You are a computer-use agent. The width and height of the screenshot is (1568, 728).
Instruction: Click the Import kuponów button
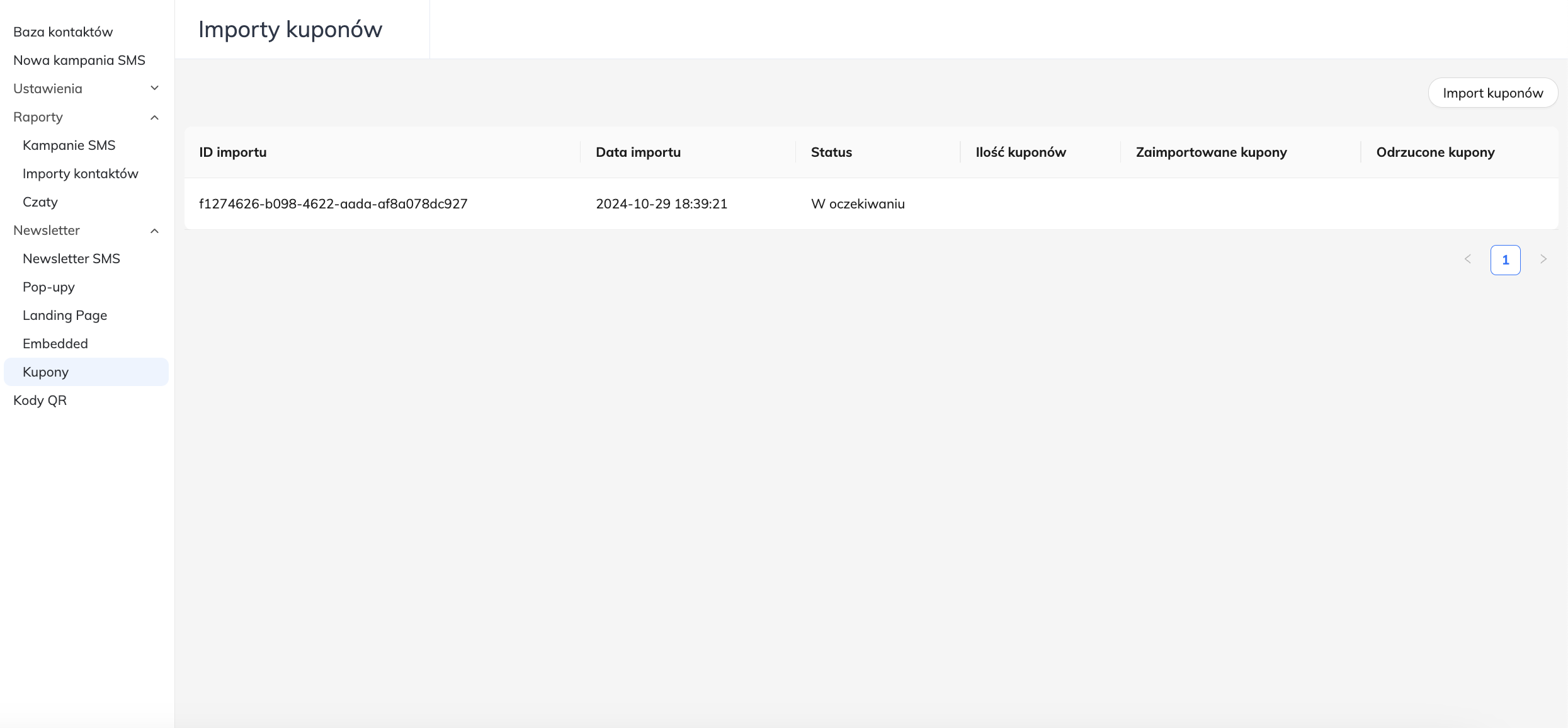[1492, 93]
